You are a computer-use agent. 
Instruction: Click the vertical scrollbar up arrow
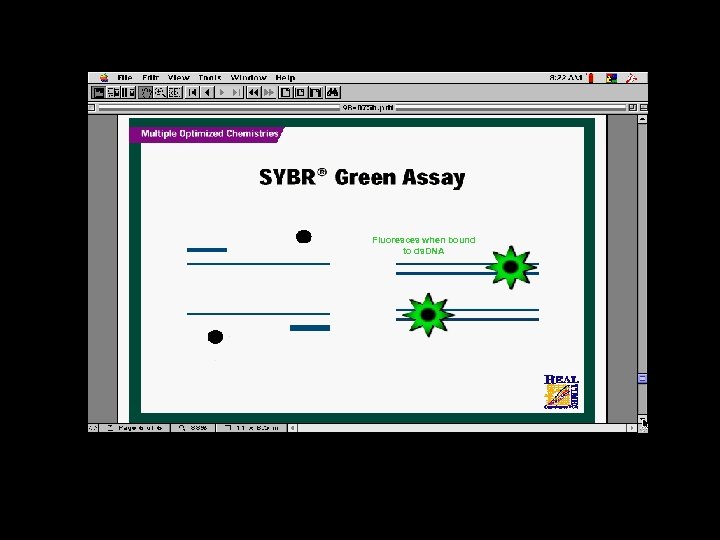pos(642,119)
